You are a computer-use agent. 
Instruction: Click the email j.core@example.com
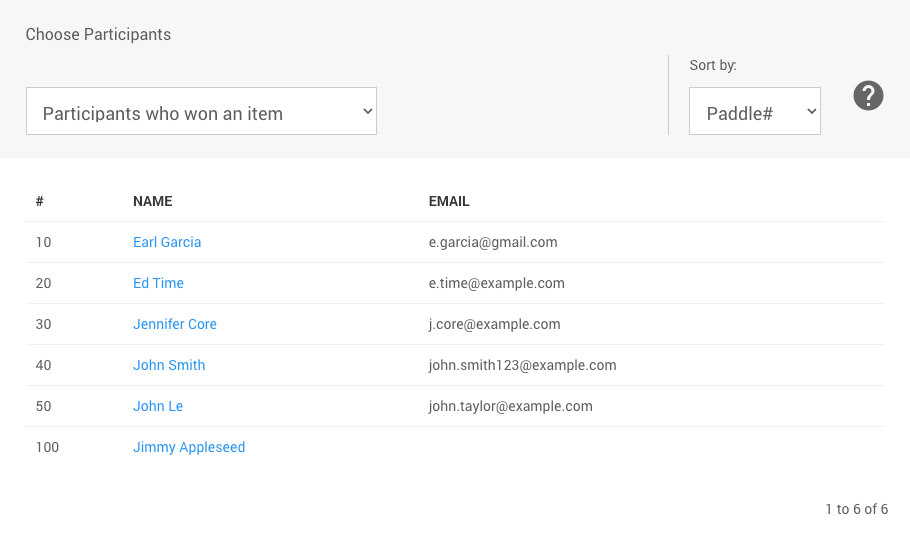(494, 324)
